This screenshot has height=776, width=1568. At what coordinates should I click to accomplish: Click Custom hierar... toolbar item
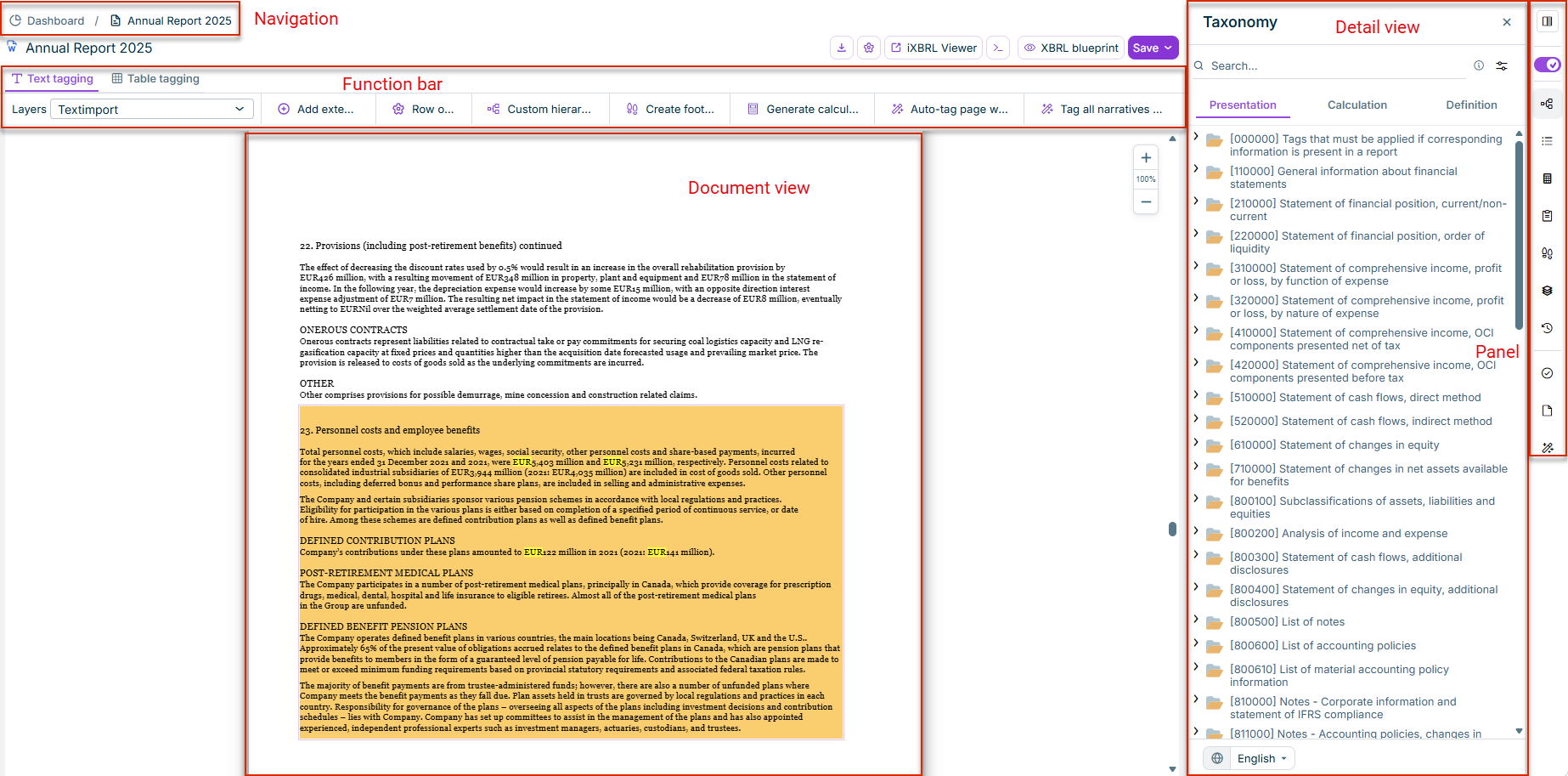tap(539, 109)
